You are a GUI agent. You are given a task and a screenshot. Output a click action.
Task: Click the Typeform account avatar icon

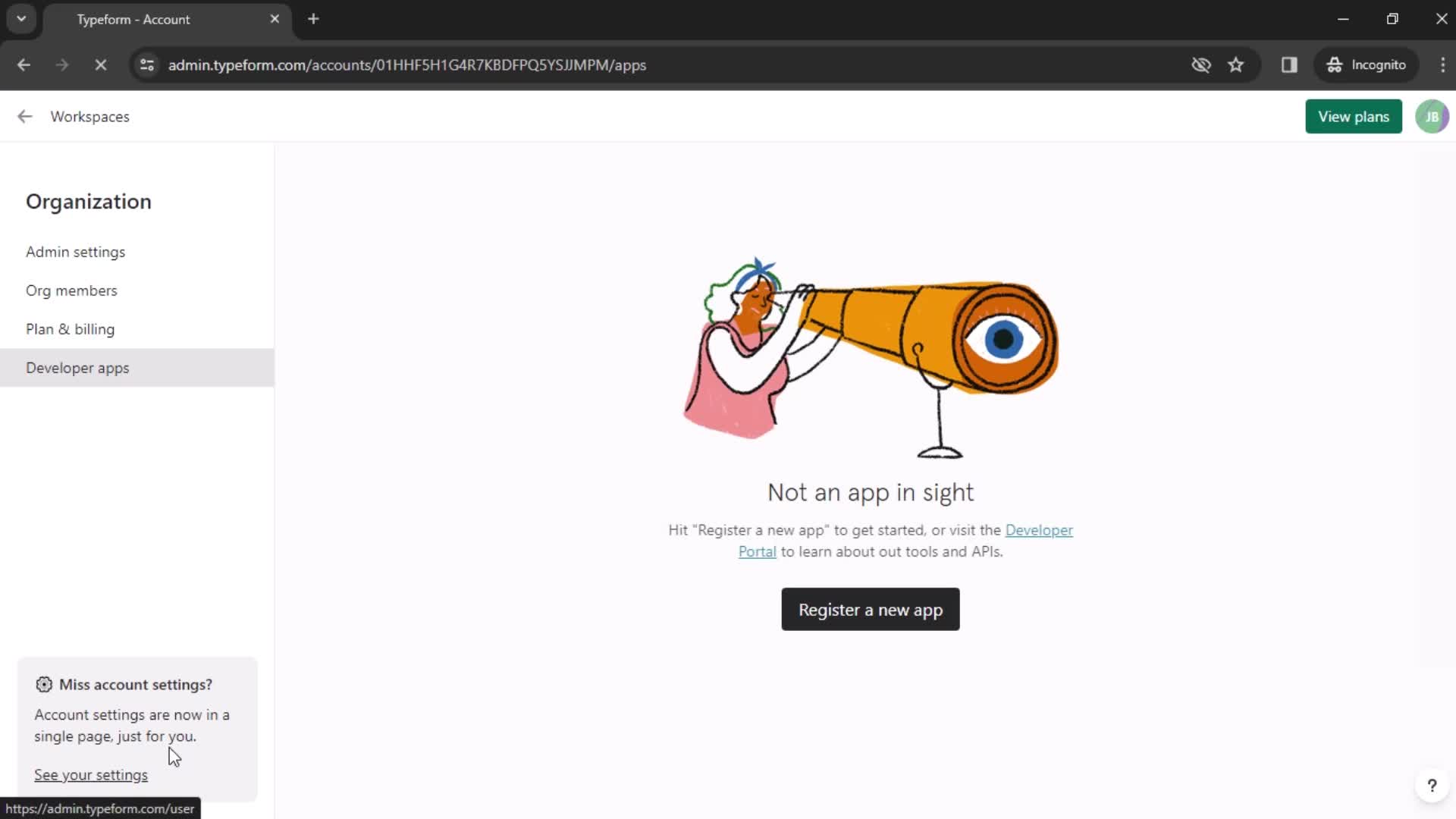click(1432, 117)
